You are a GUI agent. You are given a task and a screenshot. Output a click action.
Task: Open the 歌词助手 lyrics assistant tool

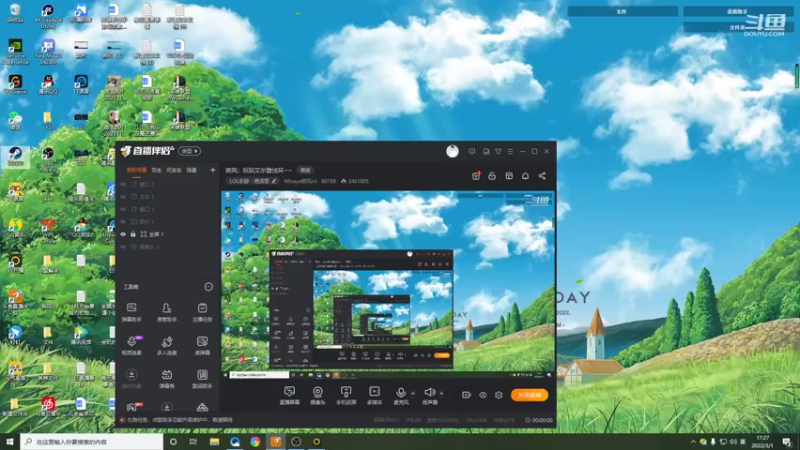pyautogui.click(x=202, y=379)
